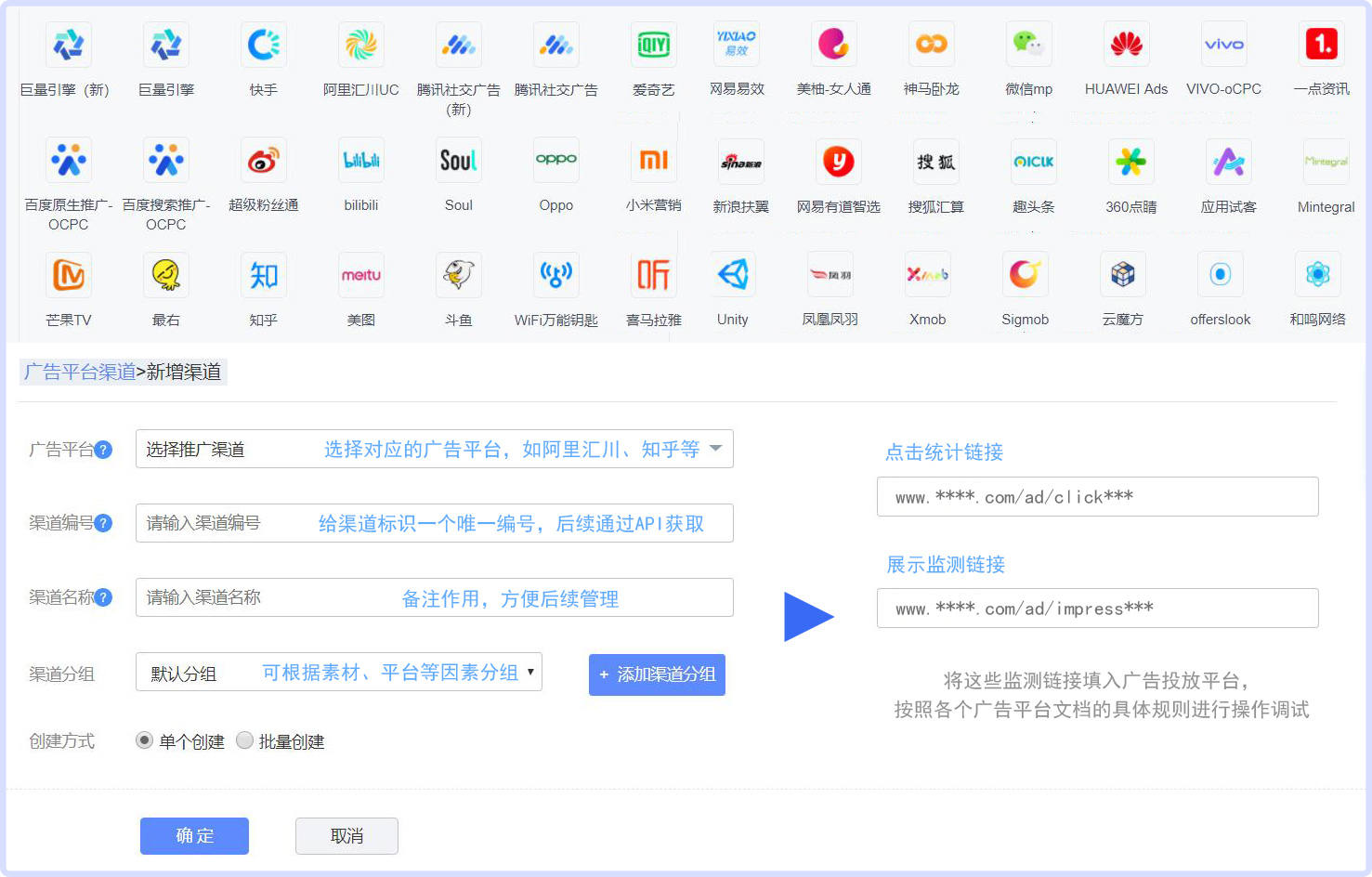Screen dimensions: 1372x877
Task: Click the 渠道名称 input field
Action: point(435,597)
